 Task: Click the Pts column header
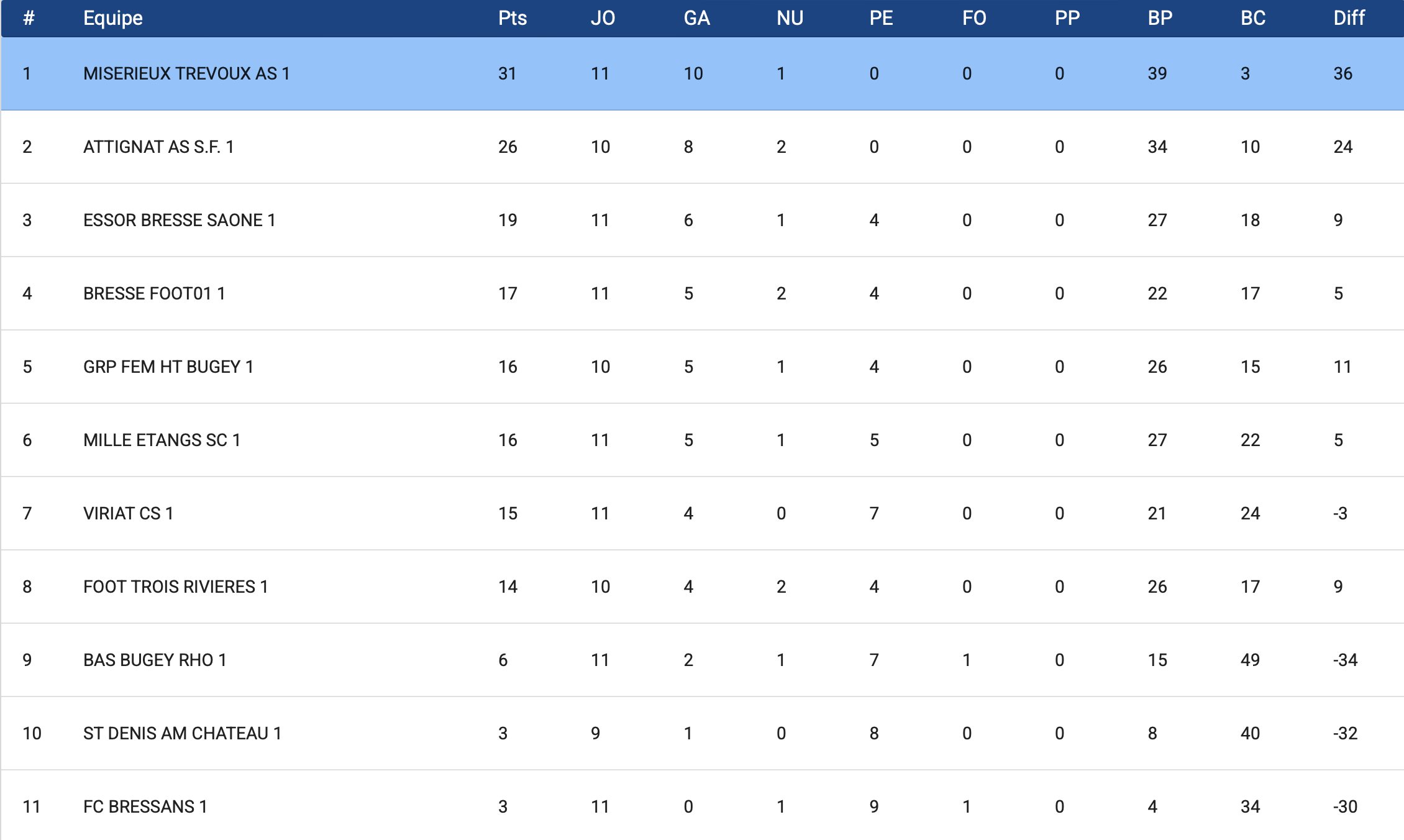[x=512, y=18]
